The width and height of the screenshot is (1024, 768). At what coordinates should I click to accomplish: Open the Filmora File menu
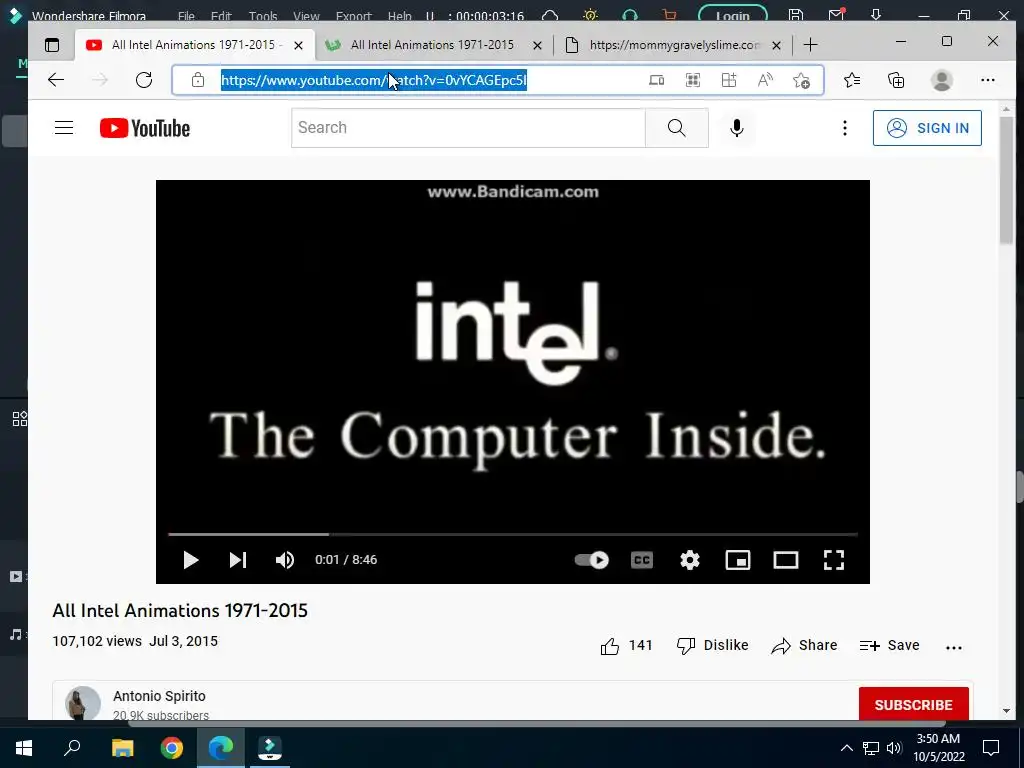pos(186,16)
